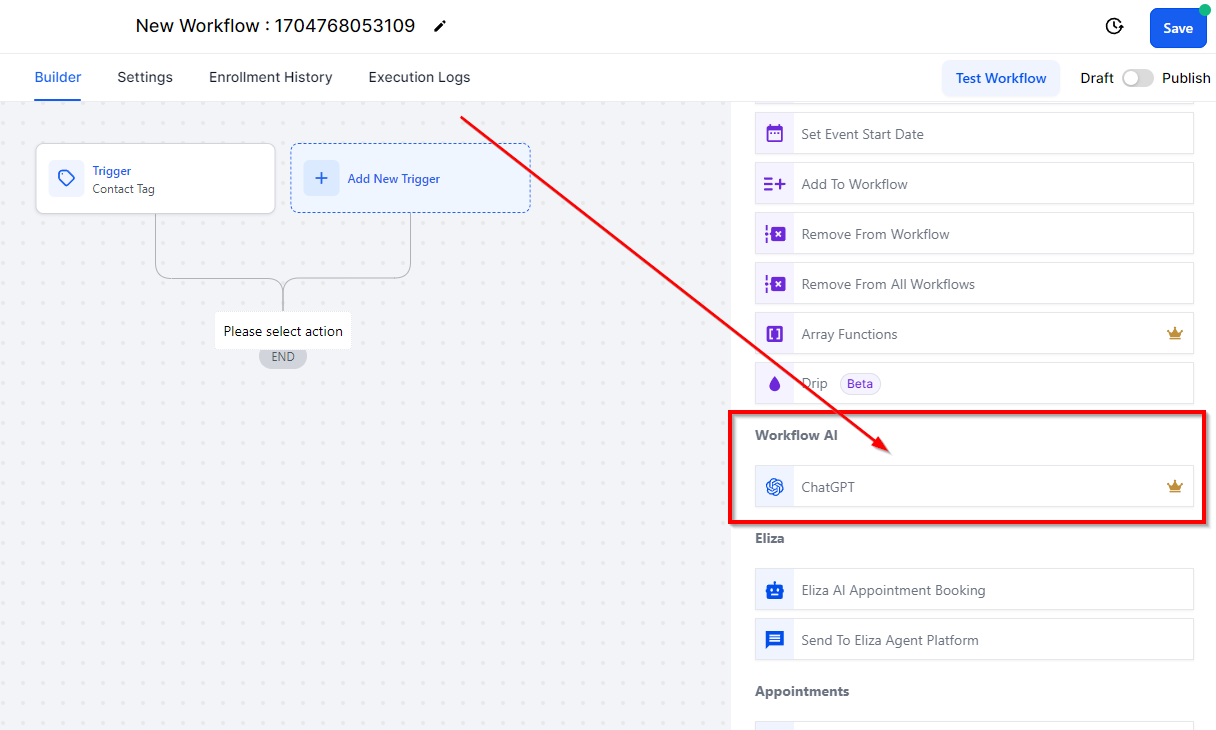Click the ChatGPT logo icon
The width and height of the screenshot is (1216, 730).
click(x=775, y=487)
